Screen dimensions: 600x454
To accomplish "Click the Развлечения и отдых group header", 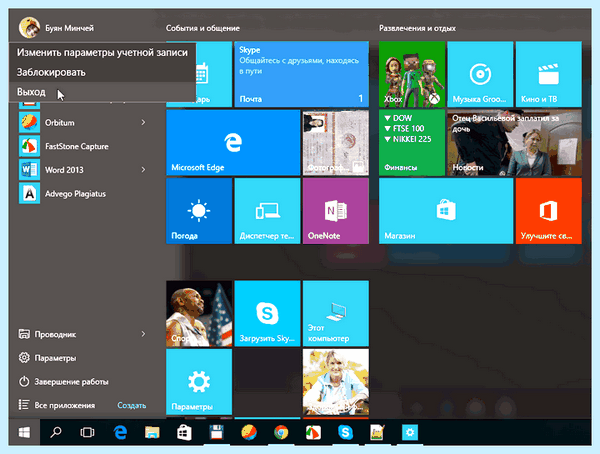I will (x=417, y=28).
